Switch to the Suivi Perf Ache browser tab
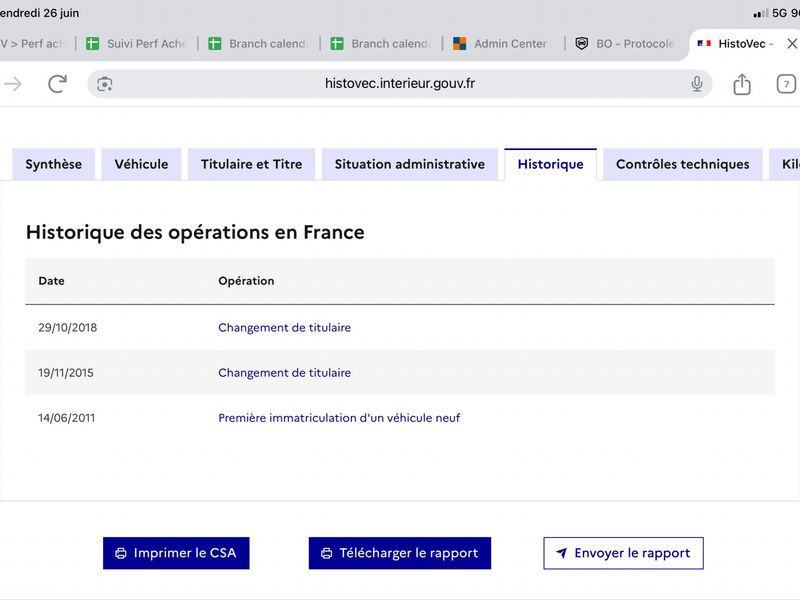800x600 pixels. (137, 44)
